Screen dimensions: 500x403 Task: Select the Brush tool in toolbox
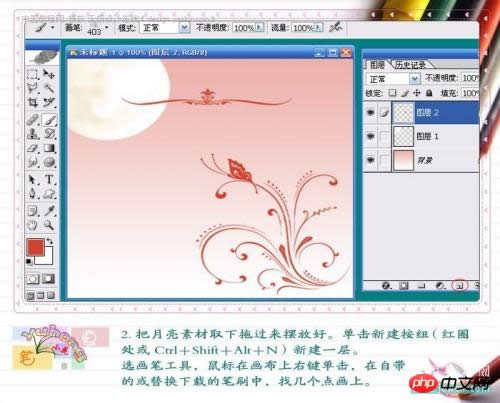tap(49, 120)
